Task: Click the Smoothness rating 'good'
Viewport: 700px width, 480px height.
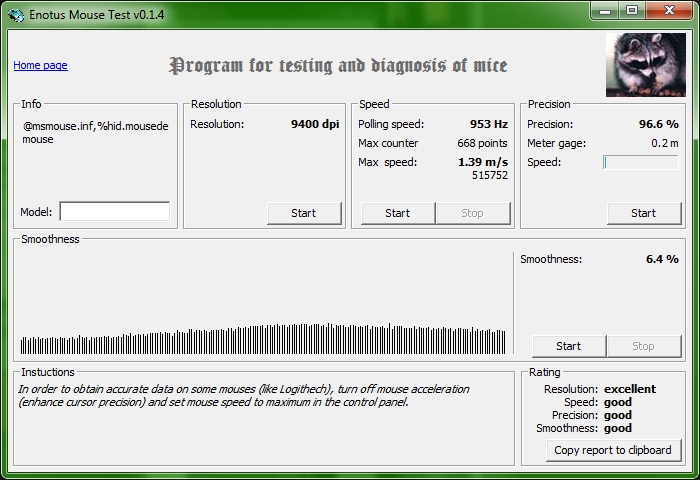Action: pyautogui.click(x=618, y=428)
